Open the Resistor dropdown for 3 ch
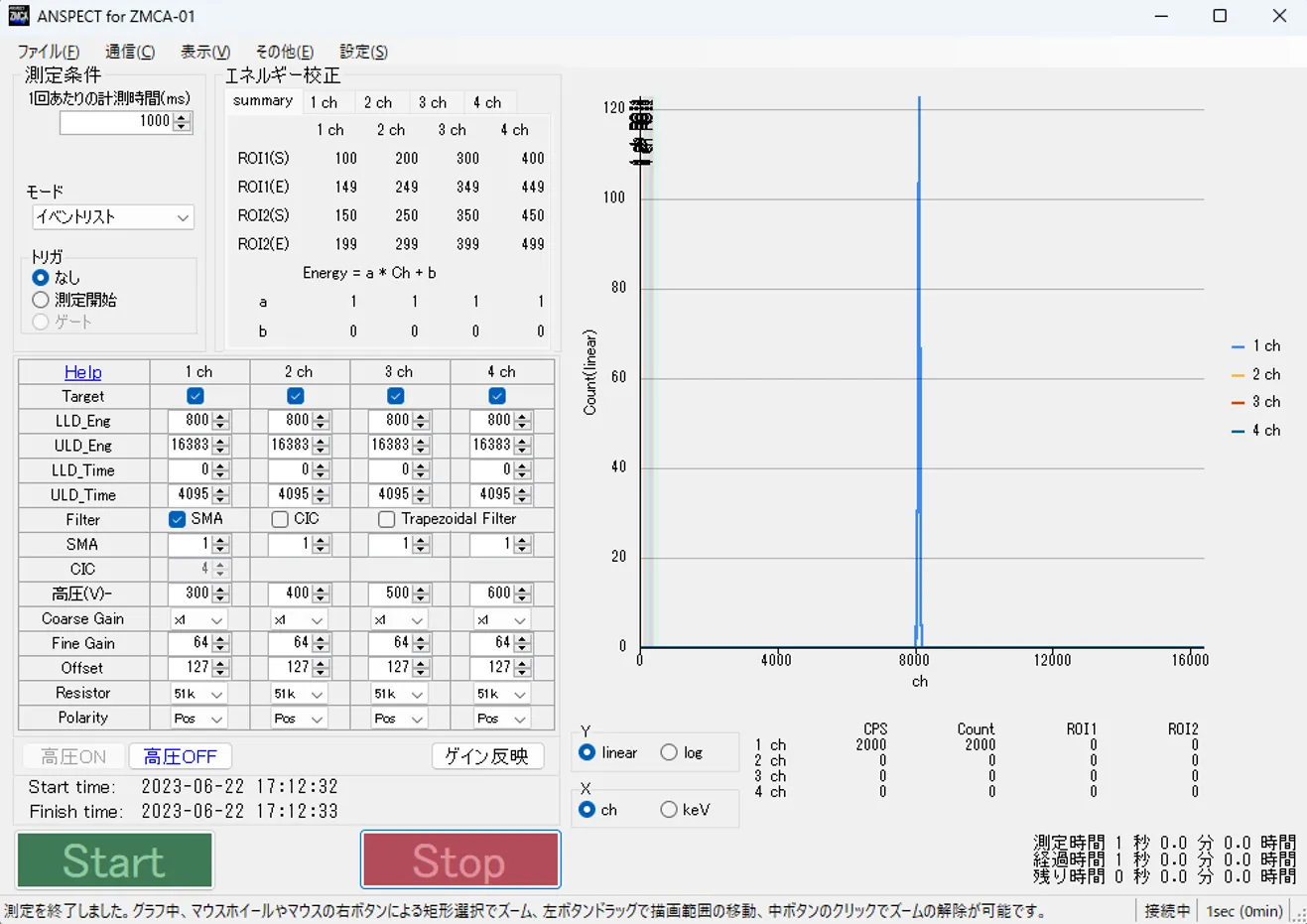 [x=399, y=694]
